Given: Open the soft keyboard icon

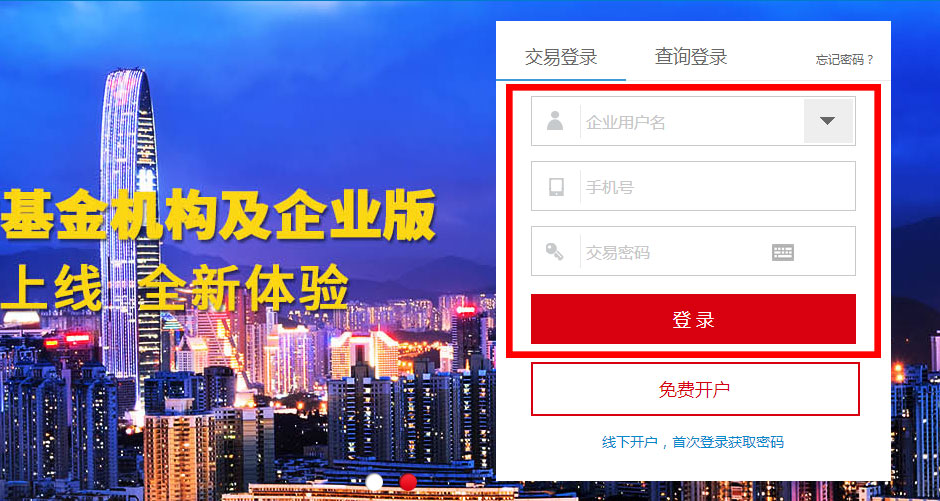Looking at the screenshot, I should click(783, 252).
